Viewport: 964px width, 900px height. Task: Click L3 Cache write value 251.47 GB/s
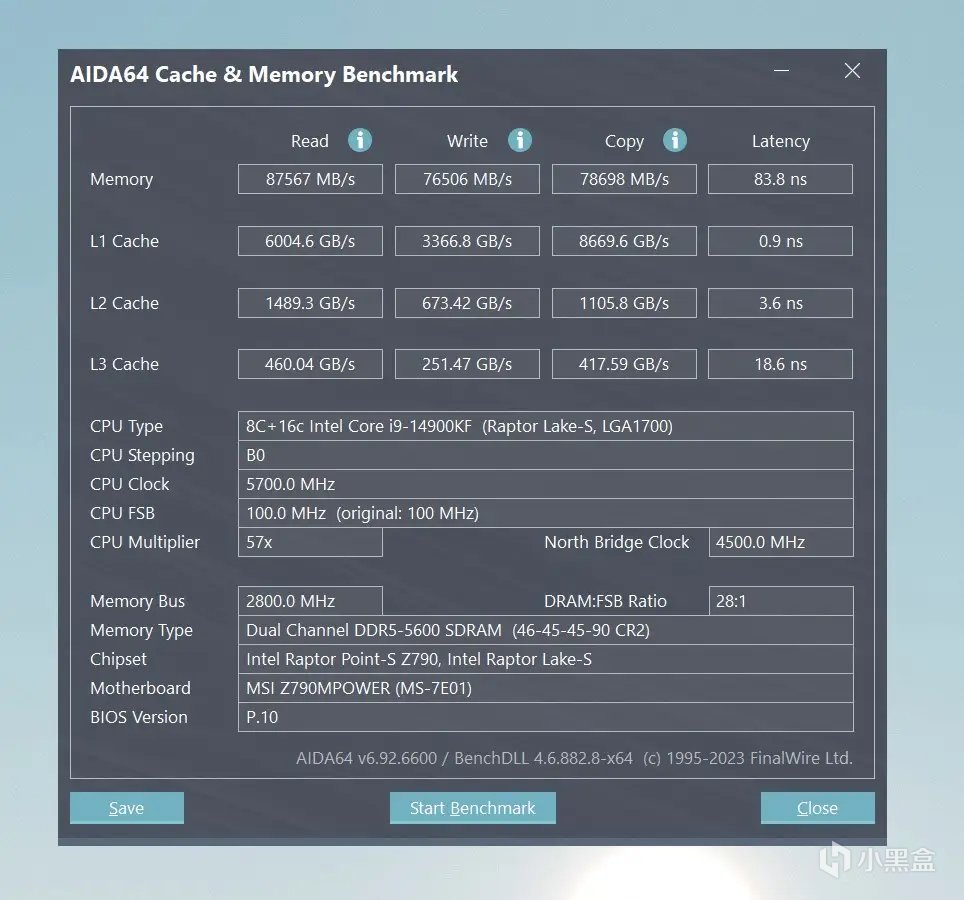click(x=467, y=364)
